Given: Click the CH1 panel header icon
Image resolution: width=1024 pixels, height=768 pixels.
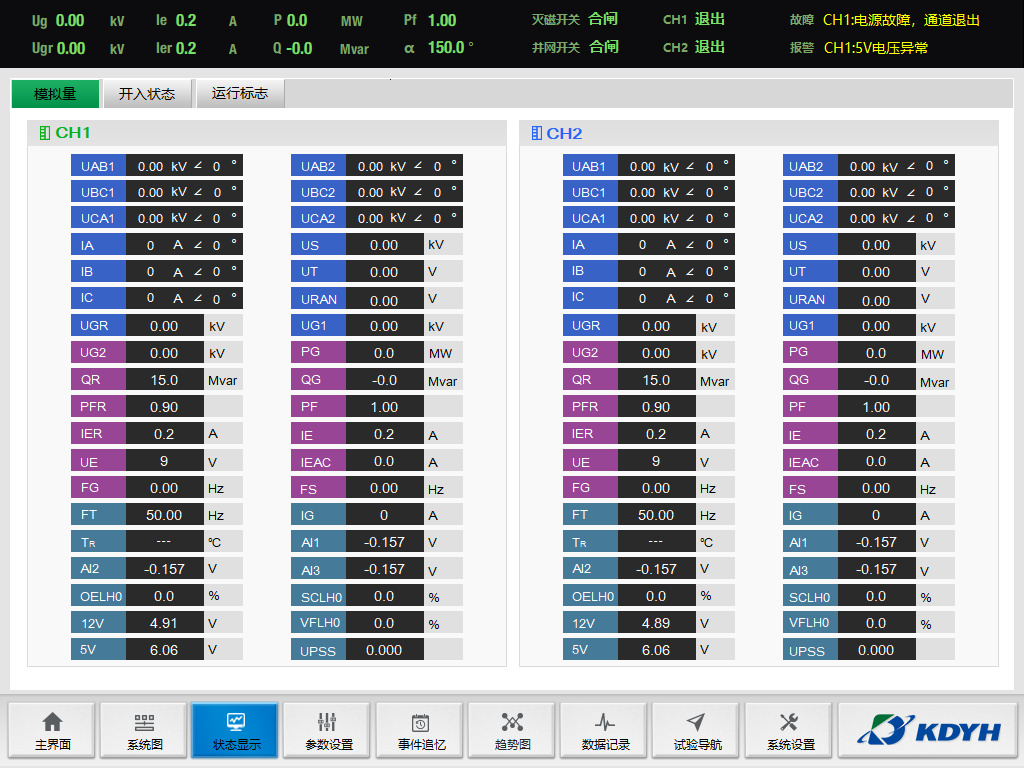Looking at the screenshot, I should pos(44,133).
